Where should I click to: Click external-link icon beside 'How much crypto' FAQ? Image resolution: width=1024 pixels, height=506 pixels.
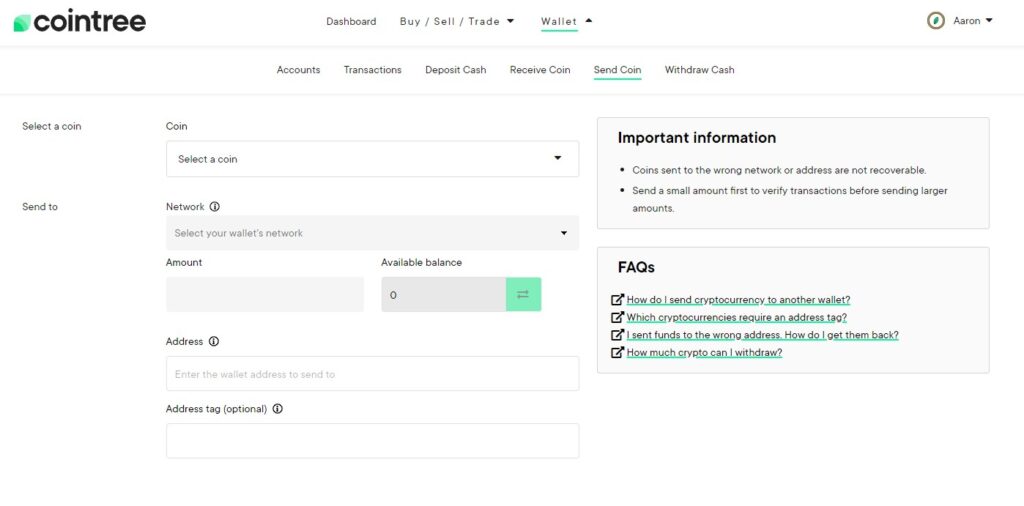617,353
